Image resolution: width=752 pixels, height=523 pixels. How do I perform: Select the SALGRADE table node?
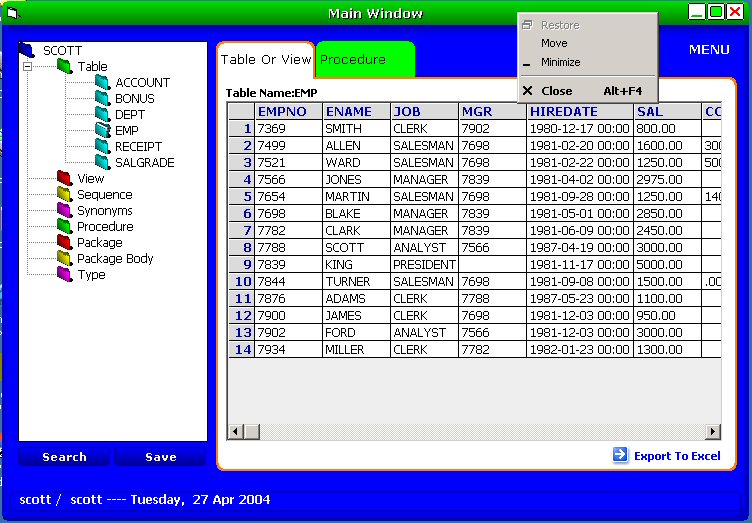click(x=144, y=163)
